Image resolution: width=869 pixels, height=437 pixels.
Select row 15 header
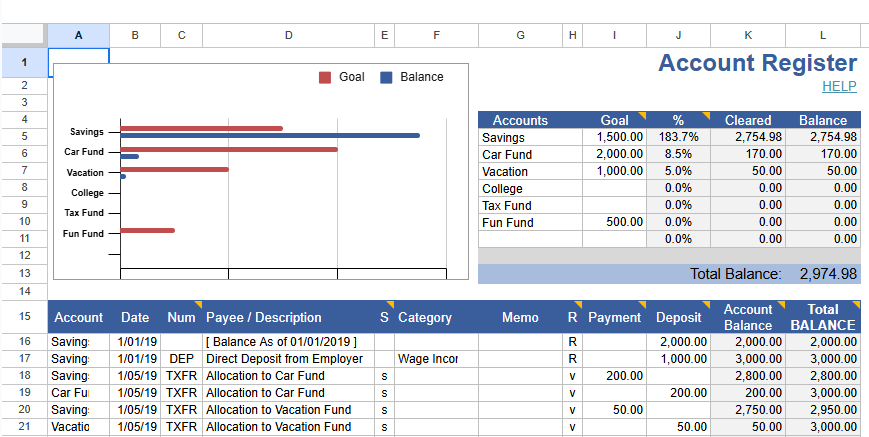pos(23,317)
